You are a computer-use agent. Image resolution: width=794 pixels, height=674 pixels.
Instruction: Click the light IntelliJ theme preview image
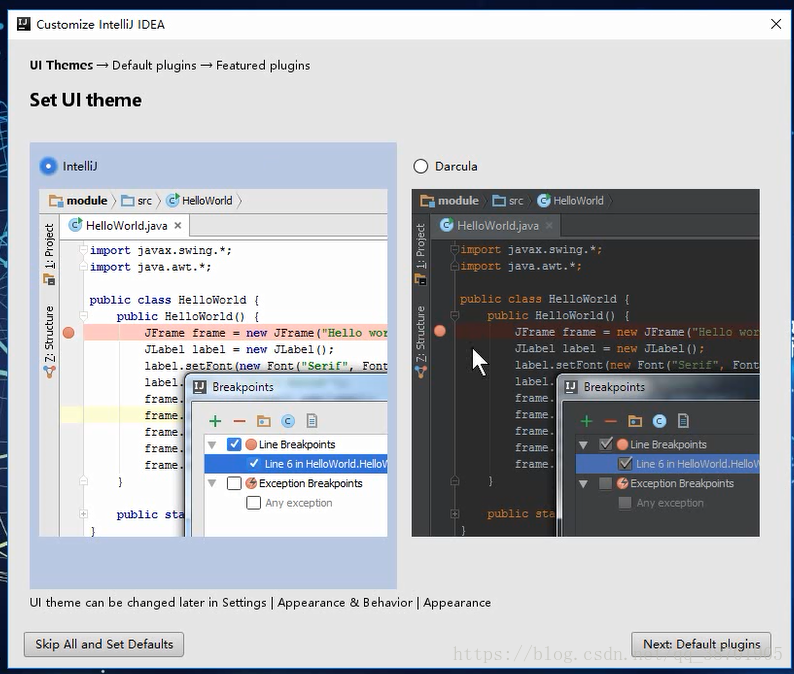coord(213,363)
